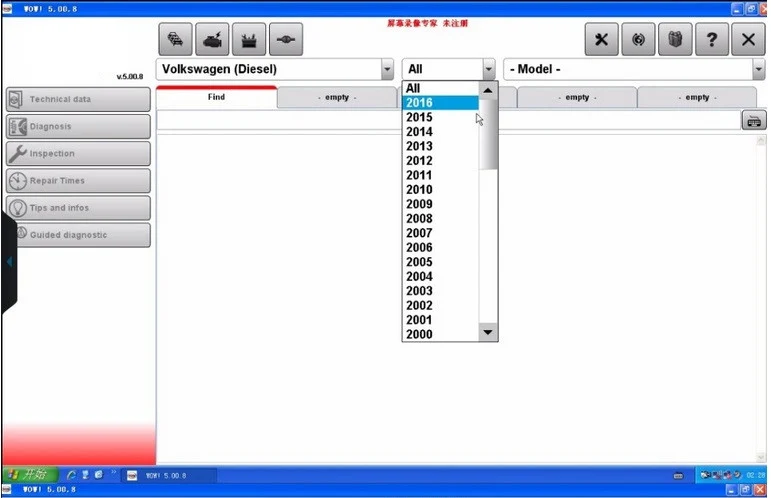Choose year 2001 in the list

pyautogui.click(x=440, y=320)
